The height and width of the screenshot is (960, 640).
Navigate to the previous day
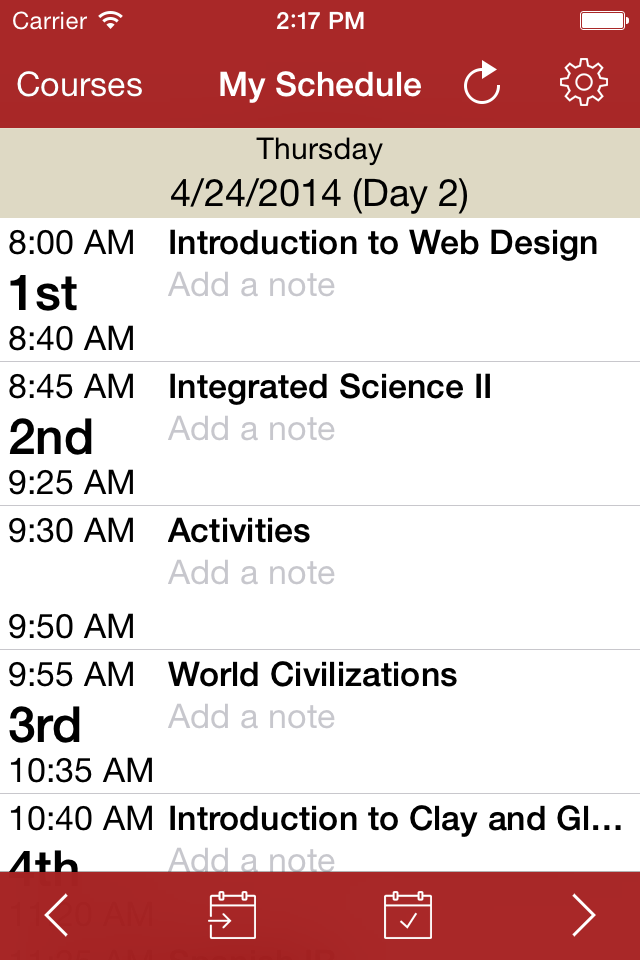point(56,914)
